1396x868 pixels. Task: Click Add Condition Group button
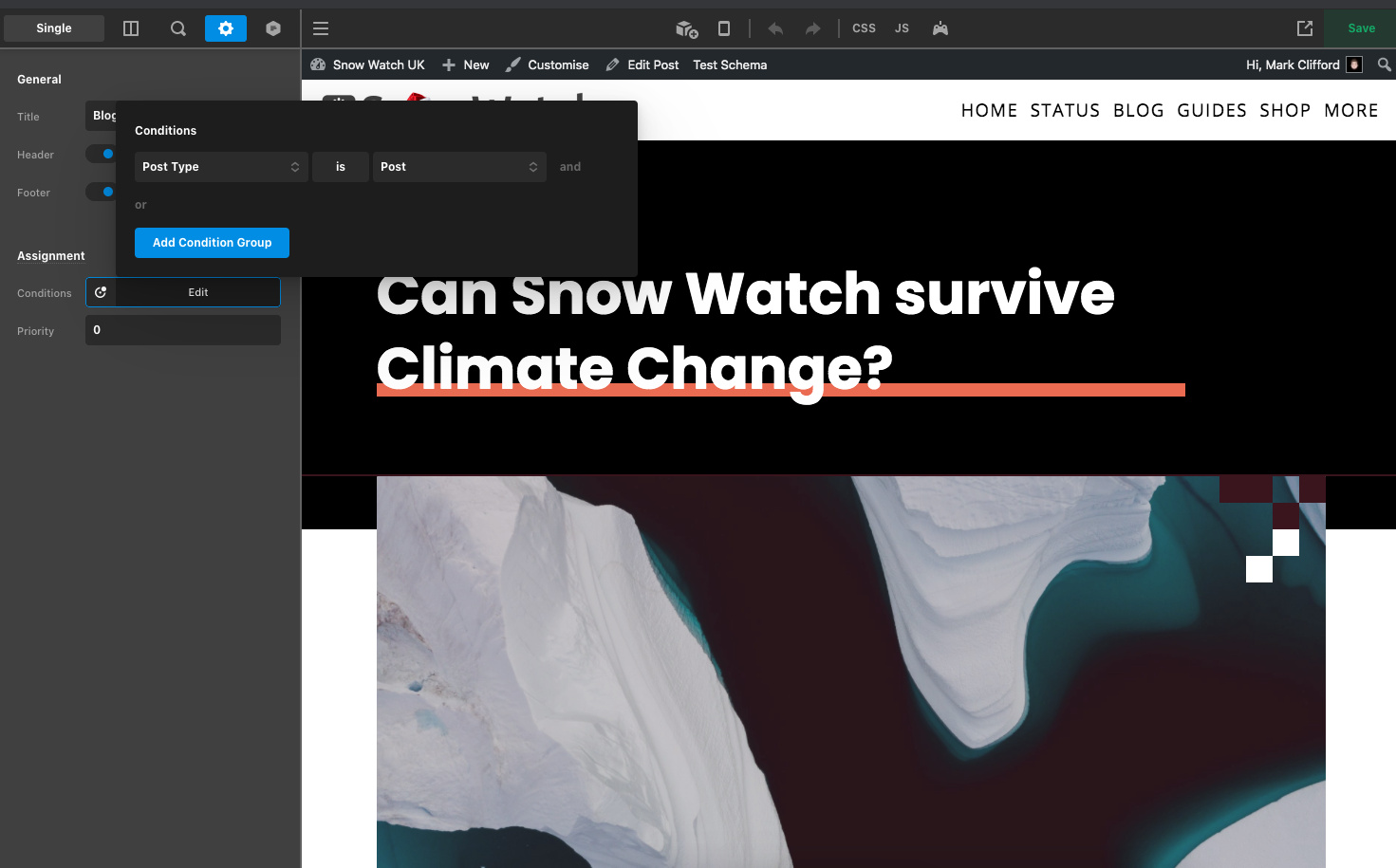212,243
